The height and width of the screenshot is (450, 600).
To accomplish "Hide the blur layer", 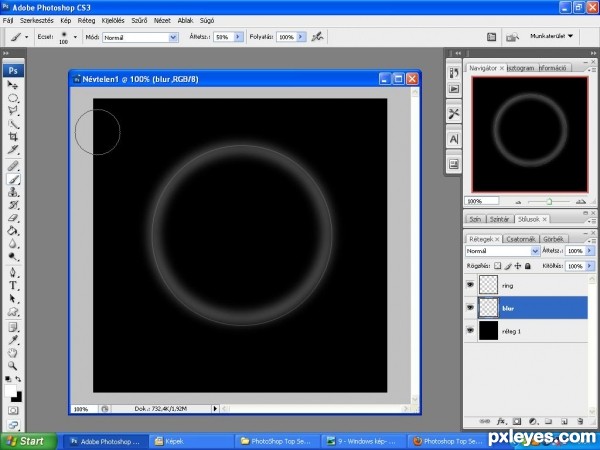I will [x=470, y=308].
